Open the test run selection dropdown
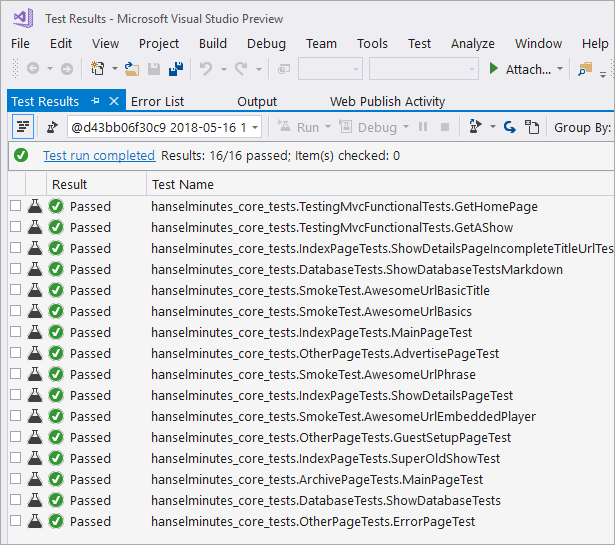Image resolution: width=615 pixels, height=545 pixels. point(255,127)
